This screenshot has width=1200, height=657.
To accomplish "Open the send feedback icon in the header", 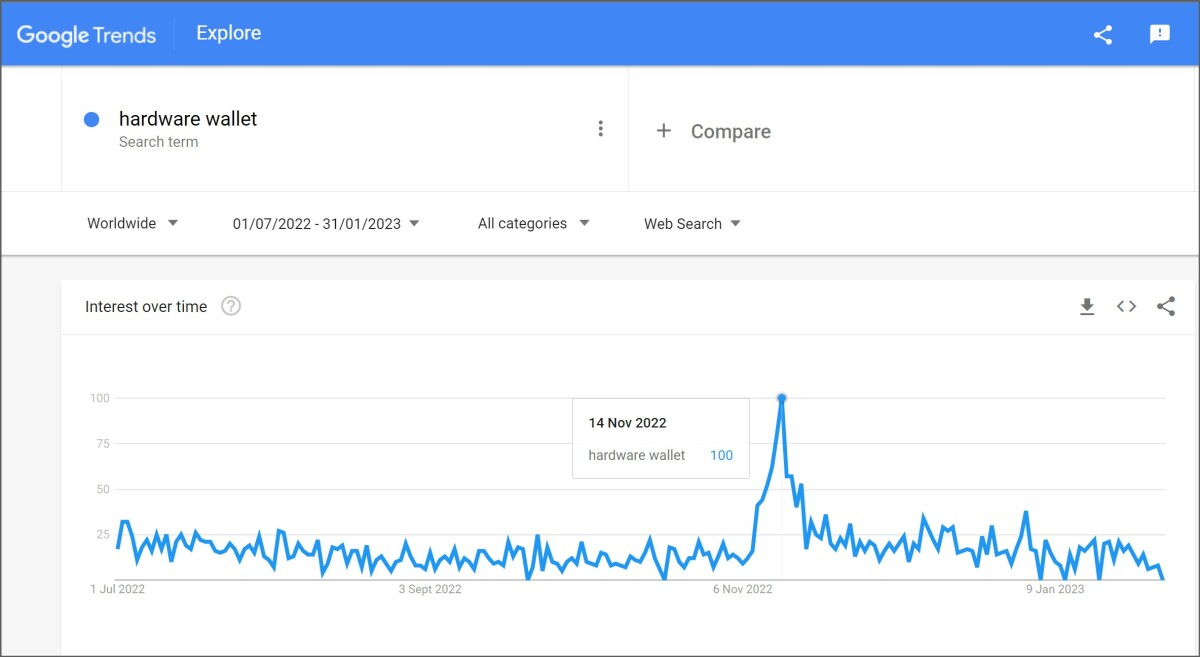I will [1160, 35].
